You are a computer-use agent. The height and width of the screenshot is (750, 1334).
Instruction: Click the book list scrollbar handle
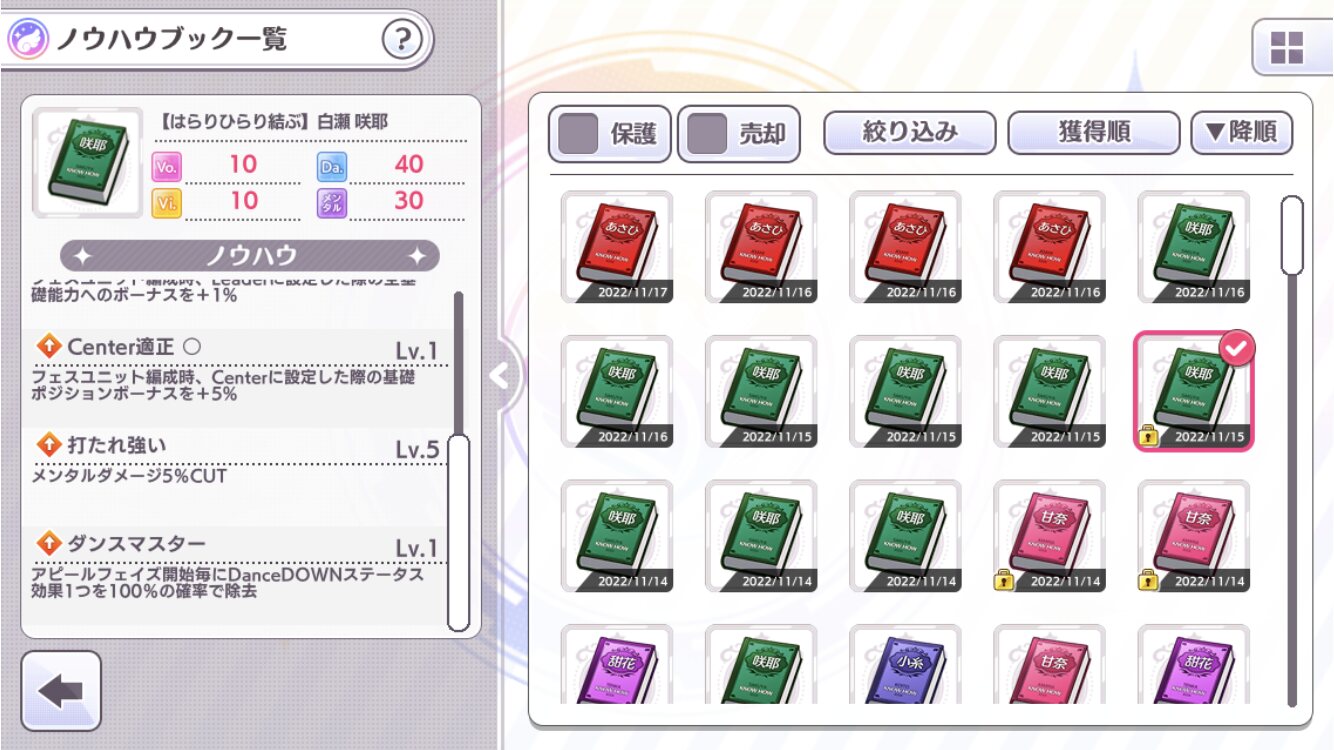1292,235
